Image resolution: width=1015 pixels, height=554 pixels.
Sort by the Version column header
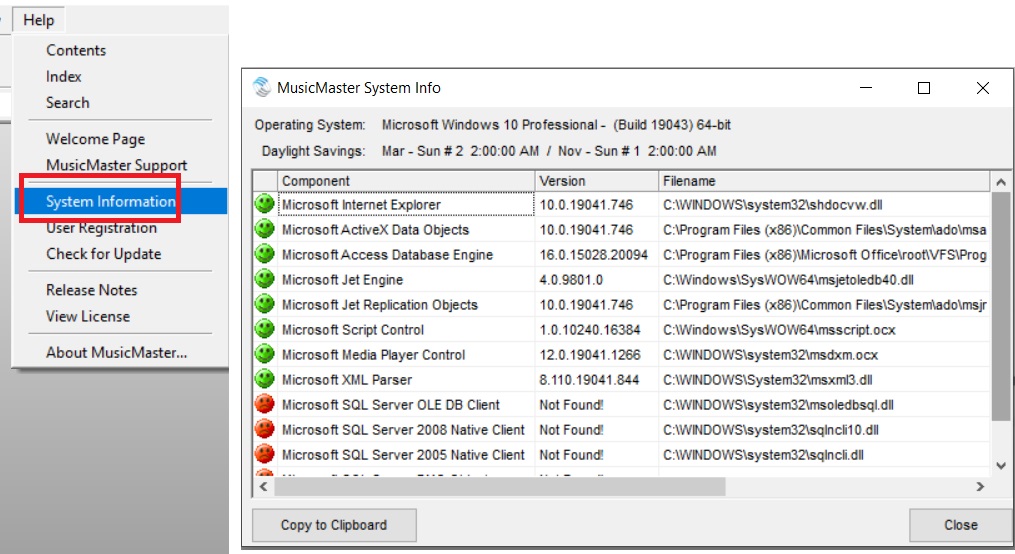tap(596, 181)
